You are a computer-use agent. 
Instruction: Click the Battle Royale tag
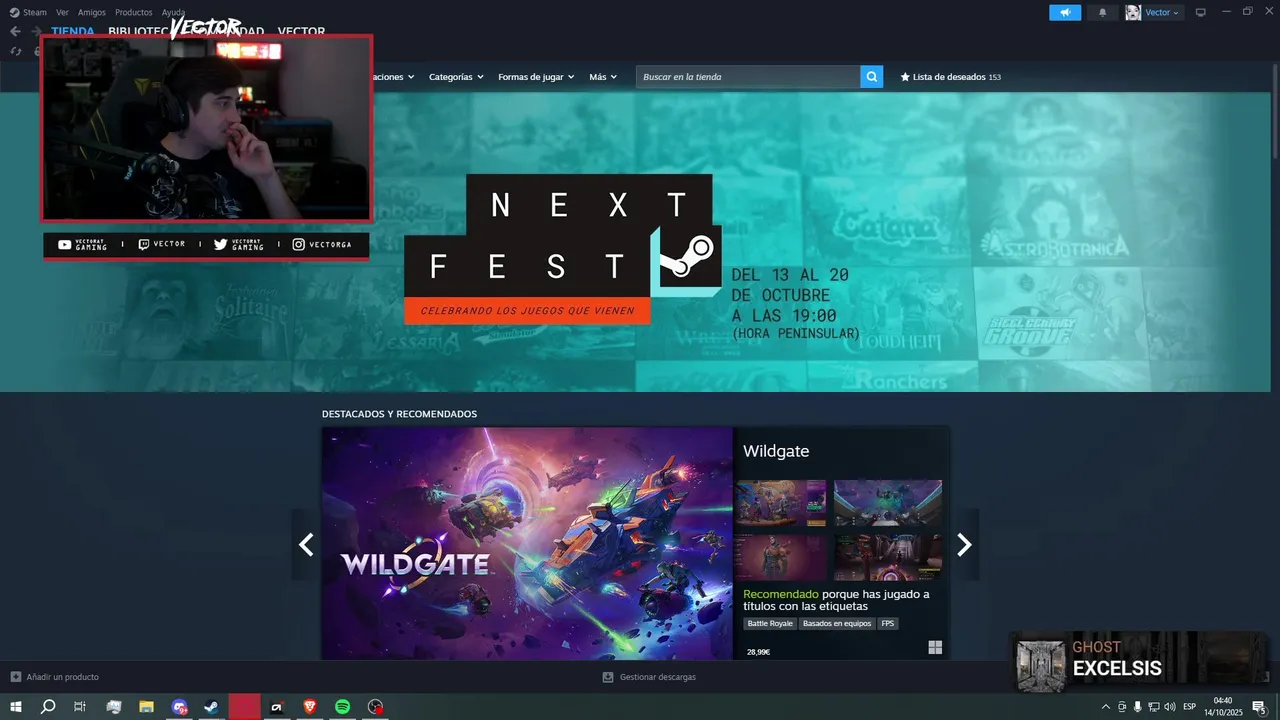pyautogui.click(x=770, y=624)
